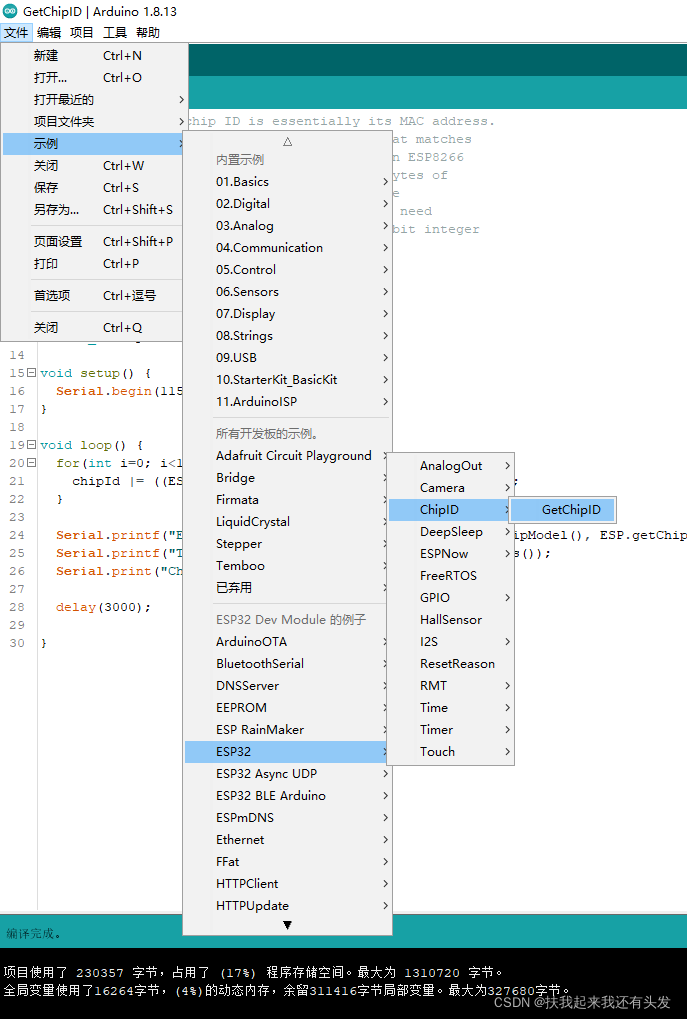The width and height of the screenshot is (687, 1019).
Task: Open Camera submenu
Action: [x=451, y=488]
